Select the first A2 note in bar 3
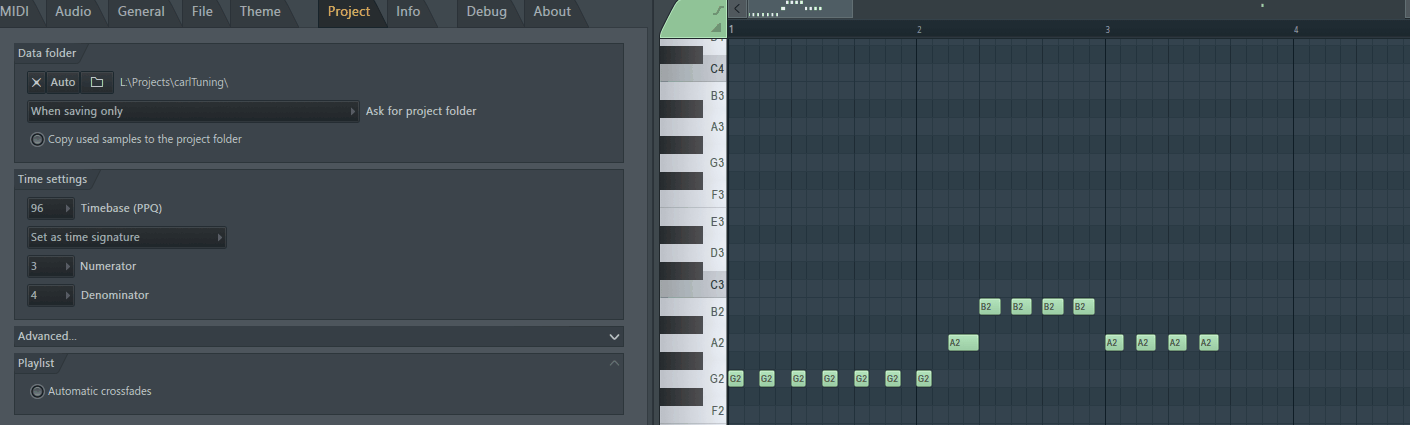Screen dimensions: 1410x425 coord(1114,343)
